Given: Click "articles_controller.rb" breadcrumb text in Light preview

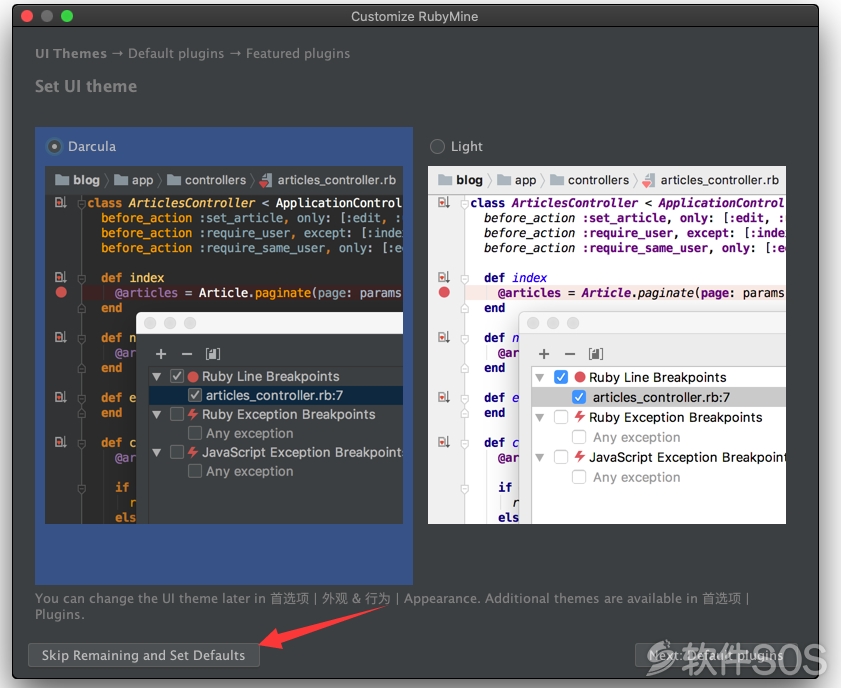Looking at the screenshot, I should 720,180.
